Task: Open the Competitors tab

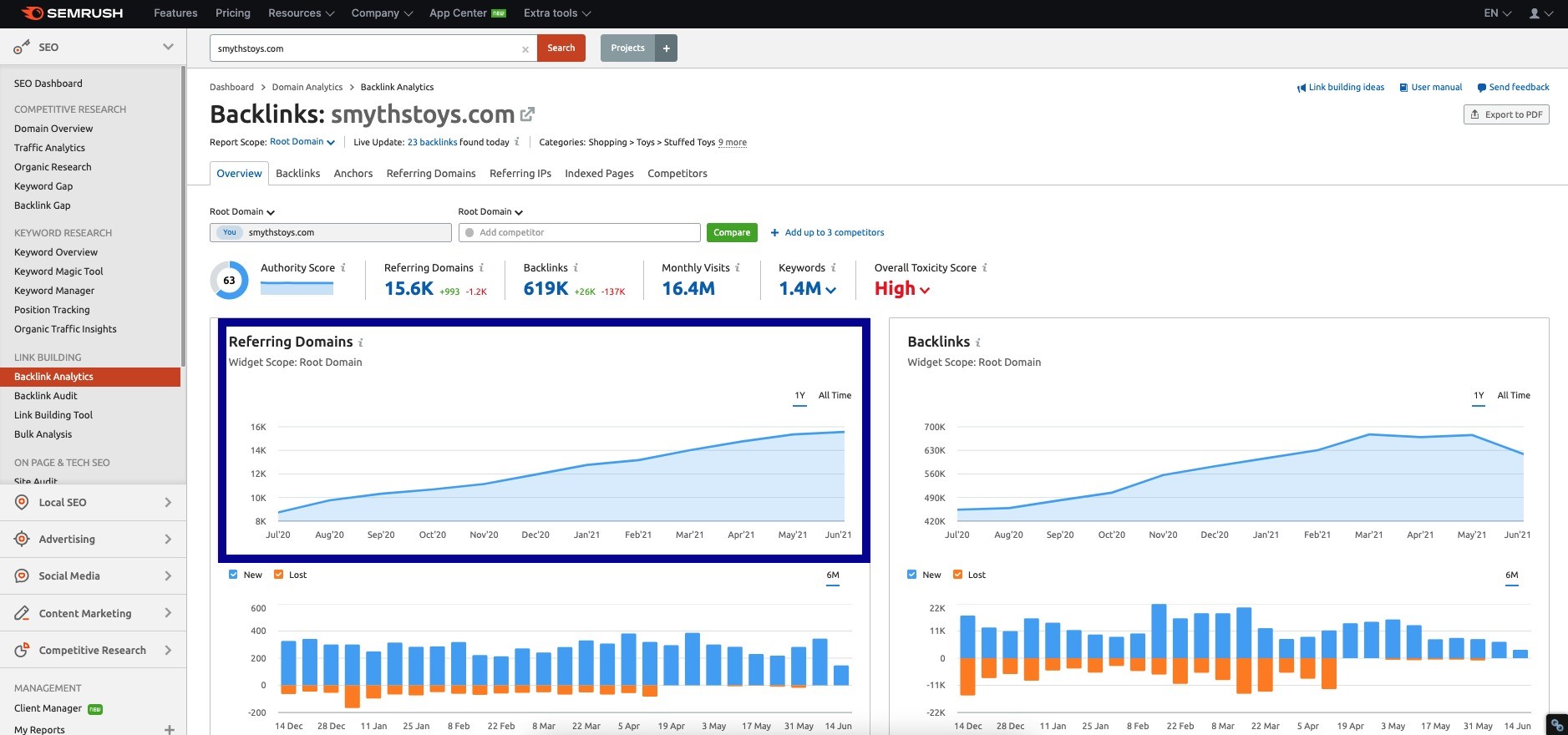Action: [677, 174]
